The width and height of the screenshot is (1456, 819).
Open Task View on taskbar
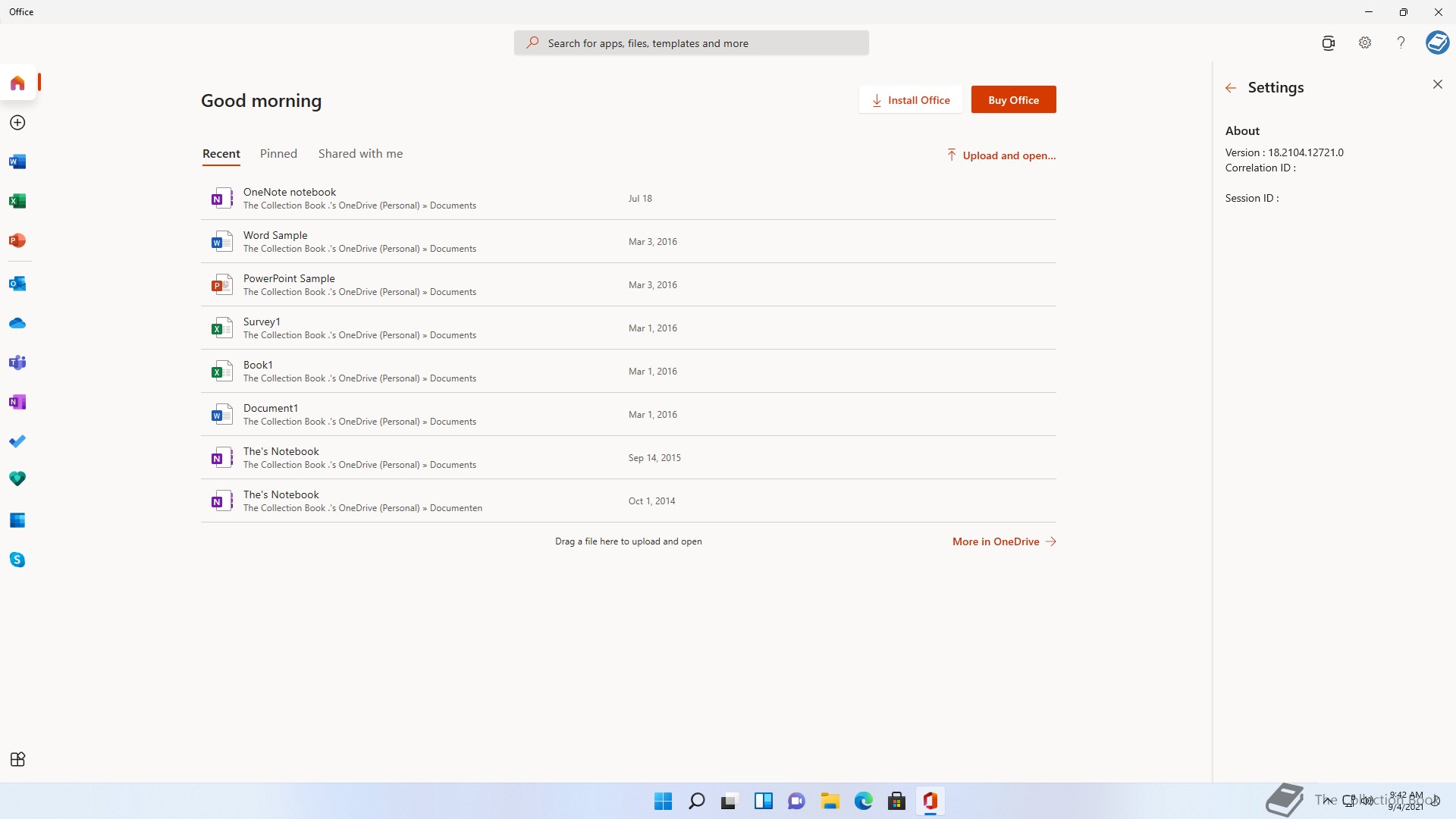(730, 802)
